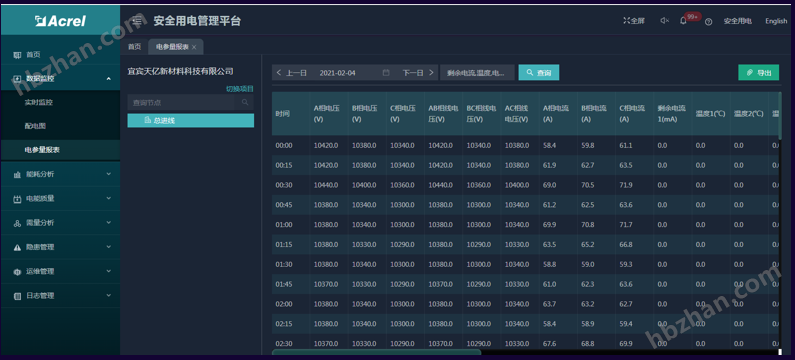The height and width of the screenshot is (360, 795).
Task: Switch language to English
Action: [776, 21]
